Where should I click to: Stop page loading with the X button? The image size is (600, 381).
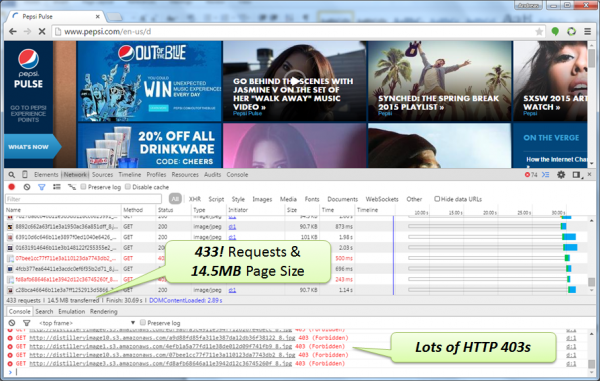tap(42, 31)
